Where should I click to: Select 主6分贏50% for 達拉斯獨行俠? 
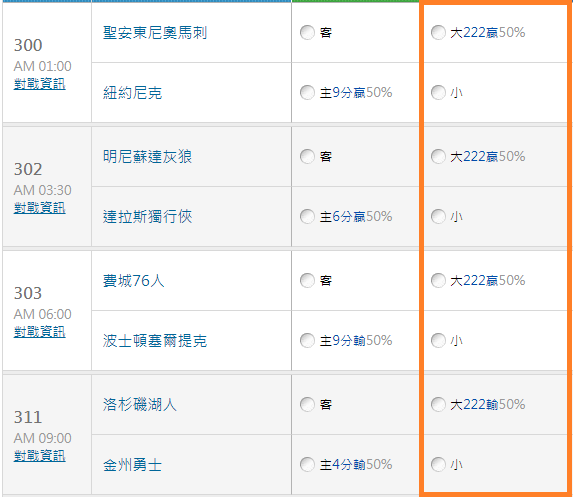point(307,216)
